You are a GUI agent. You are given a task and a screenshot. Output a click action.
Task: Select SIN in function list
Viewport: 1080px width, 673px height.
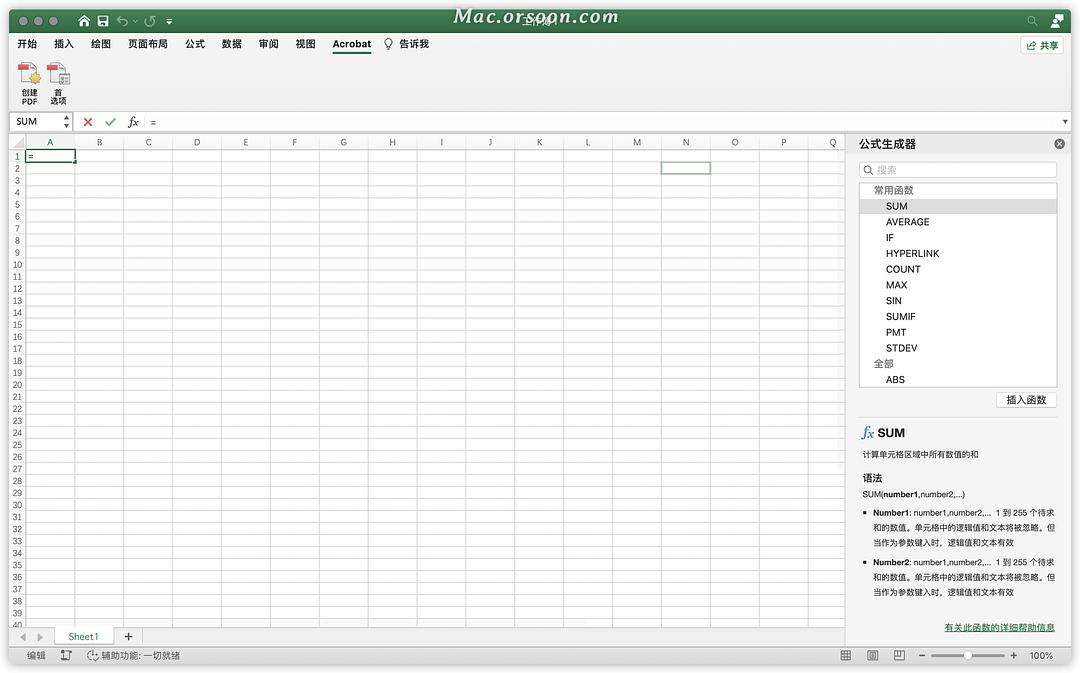tap(958, 301)
